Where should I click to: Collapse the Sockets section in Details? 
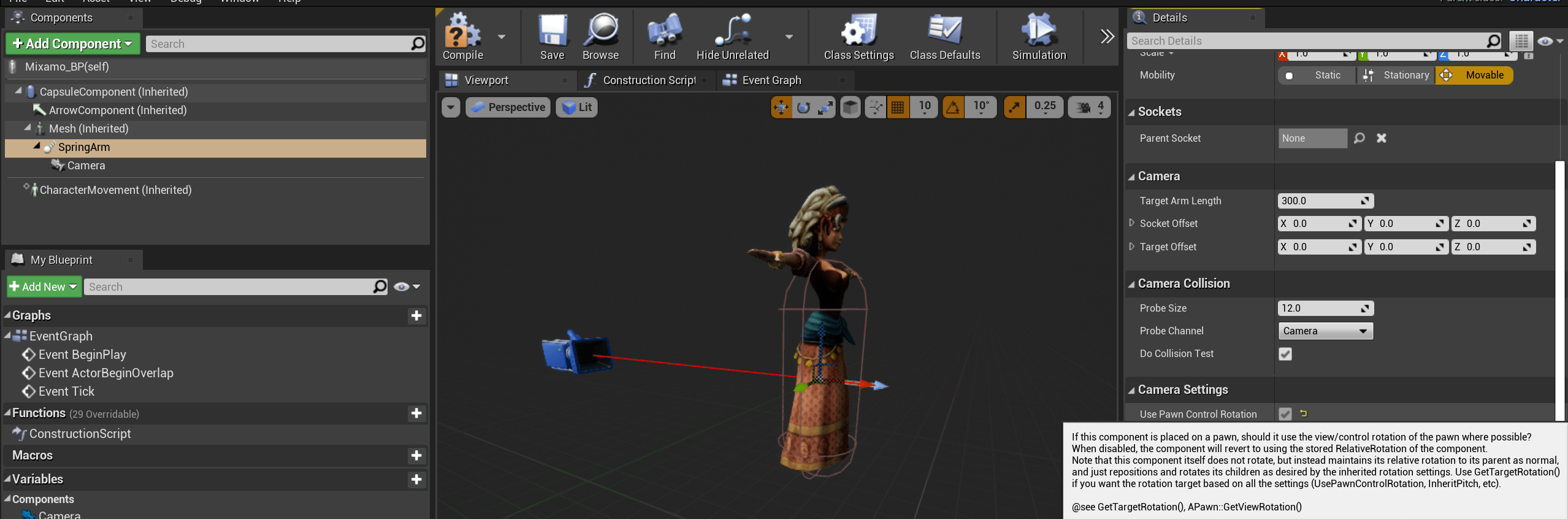(x=1131, y=112)
